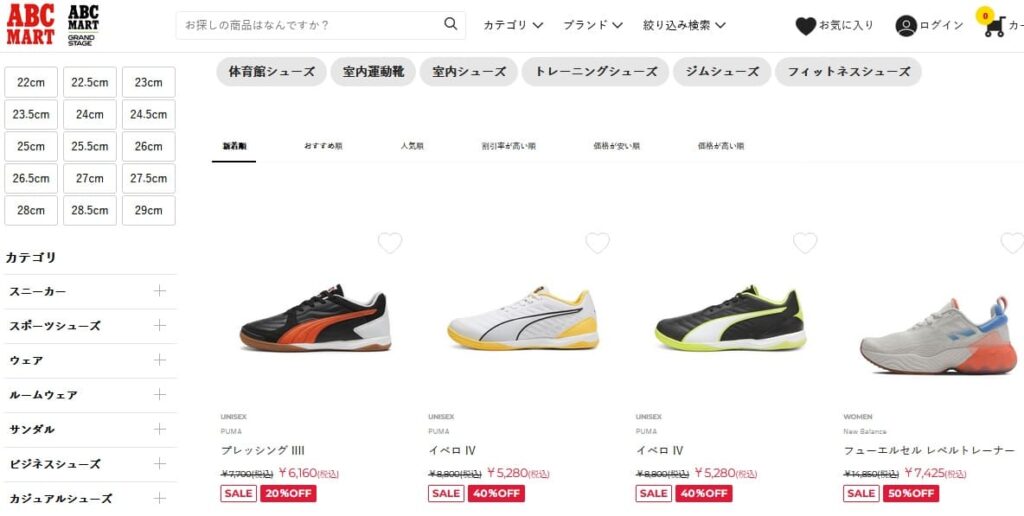Click the 体育館シューズ tag button
This screenshot has height=516, width=1024.
click(x=271, y=72)
